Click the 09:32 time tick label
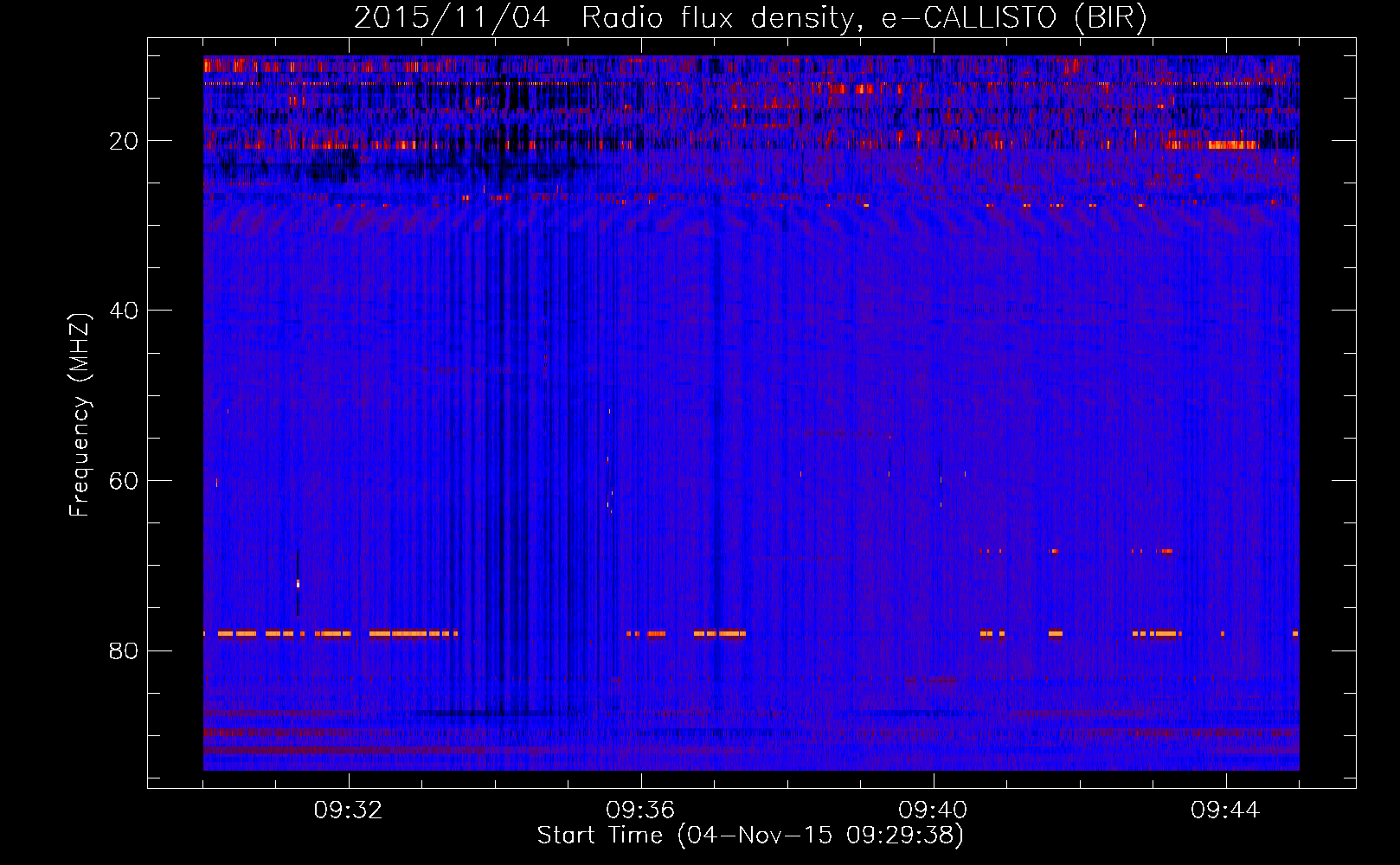Image resolution: width=1400 pixels, height=865 pixels. coord(349,811)
